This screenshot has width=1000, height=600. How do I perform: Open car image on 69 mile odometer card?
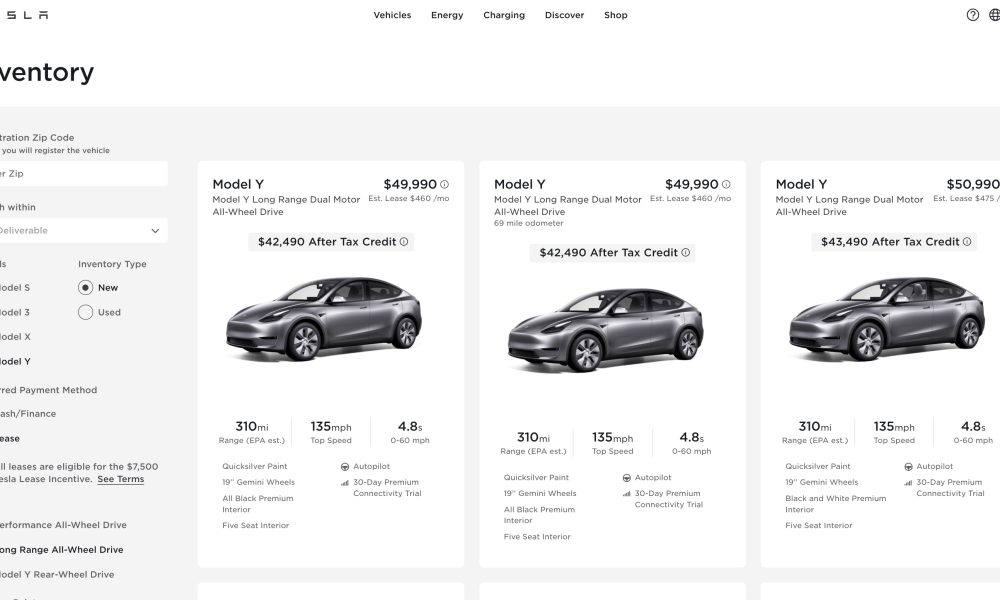click(606, 329)
